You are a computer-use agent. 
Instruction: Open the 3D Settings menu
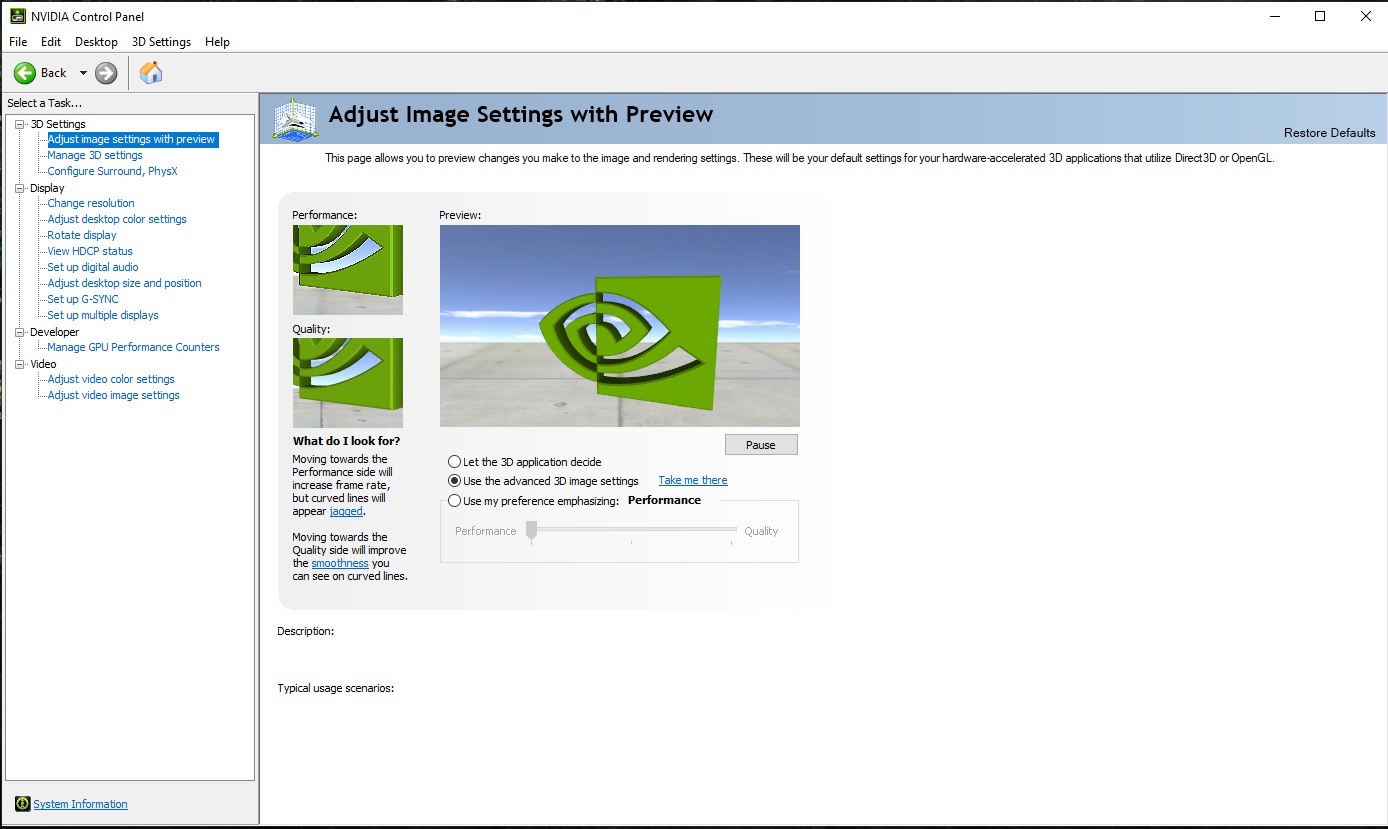[161, 42]
